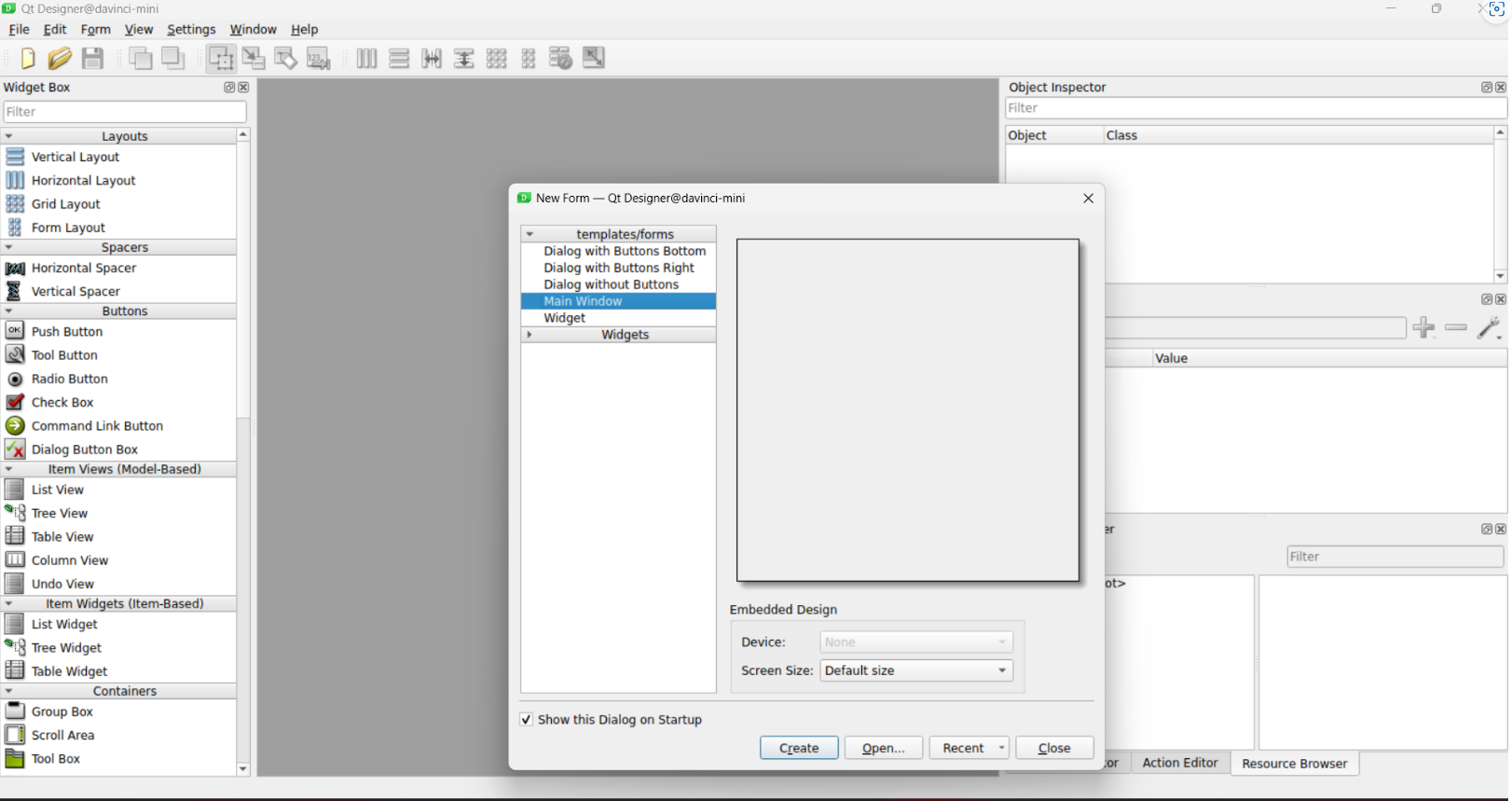Image resolution: width=1512 pixels, height=801 pixels.
Task: Click the Break Layout toolbar icon
Action: (560, 59)
